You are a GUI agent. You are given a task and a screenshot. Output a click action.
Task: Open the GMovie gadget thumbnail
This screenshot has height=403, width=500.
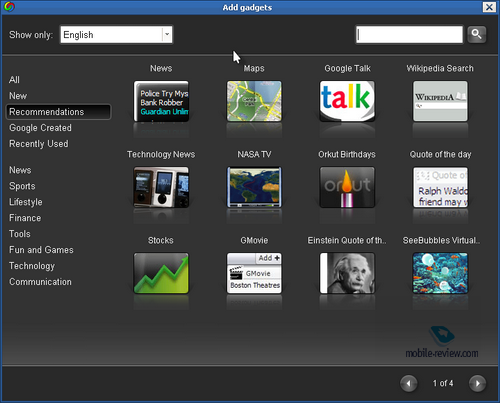pyautogui.click(x=254, y=273)
